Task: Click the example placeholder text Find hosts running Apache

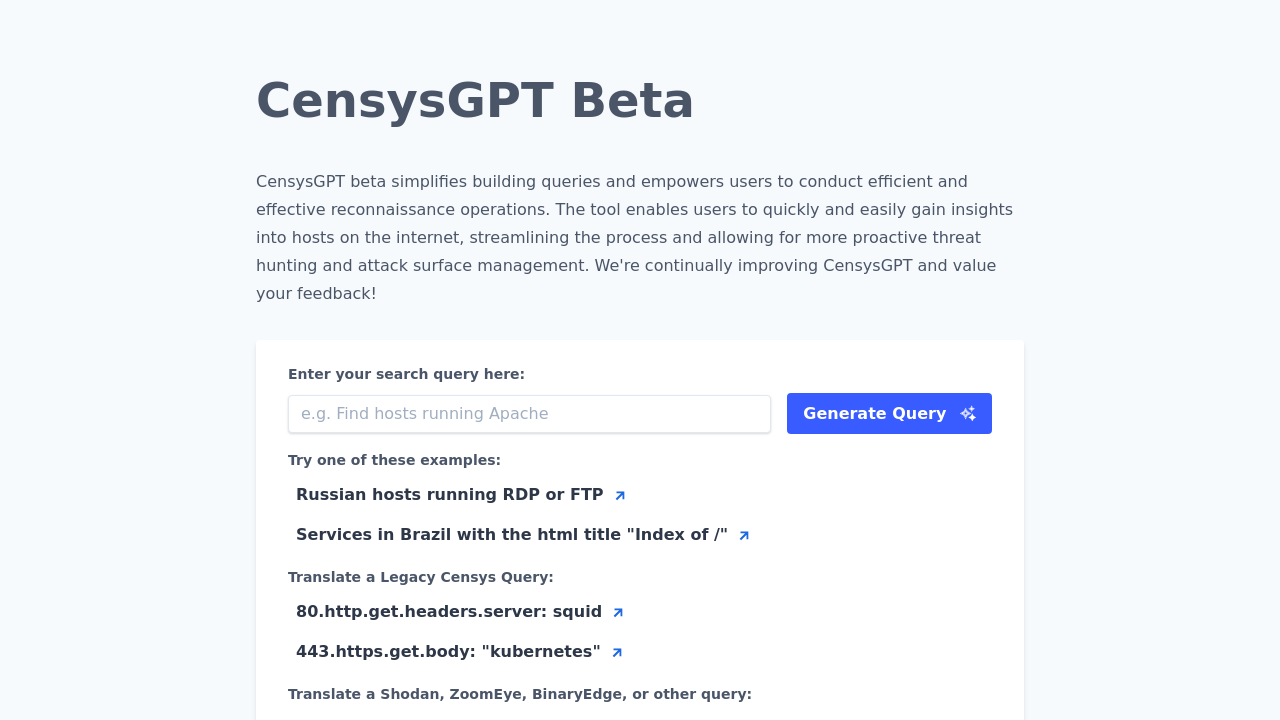Action: [425, 413]
